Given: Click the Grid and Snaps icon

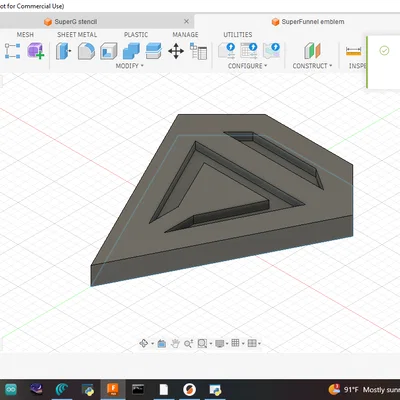Looking at the screenshot, I should [x=235, y=343].
